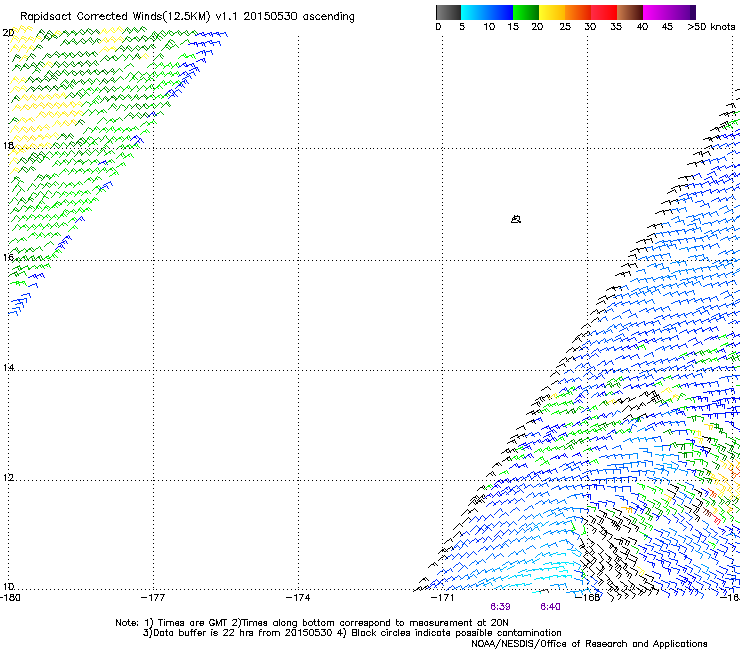The image size is (740, 650).
Task: Click the legend label '45'
Action: tap(667, 27)
